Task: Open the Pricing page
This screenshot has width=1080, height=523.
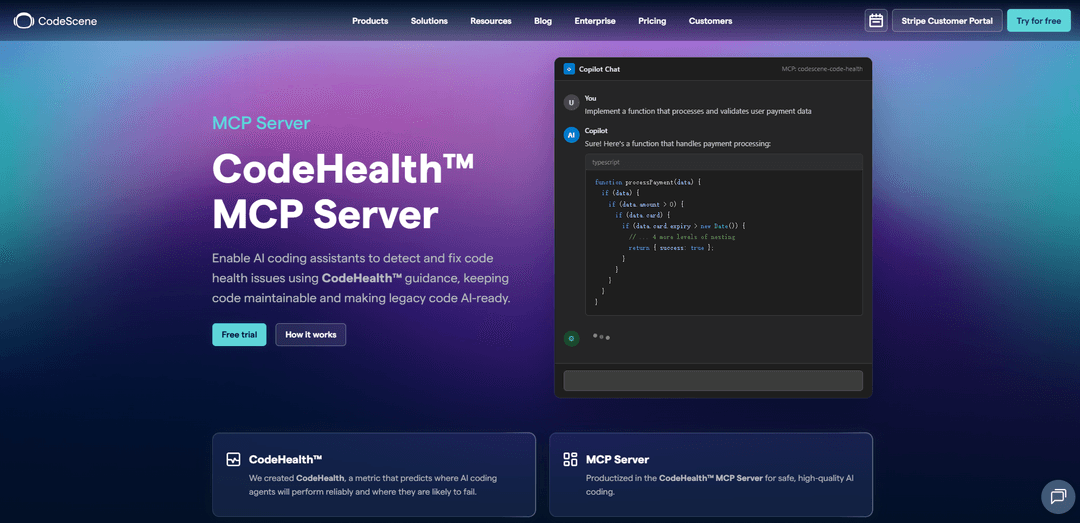Action: (652, 21)
